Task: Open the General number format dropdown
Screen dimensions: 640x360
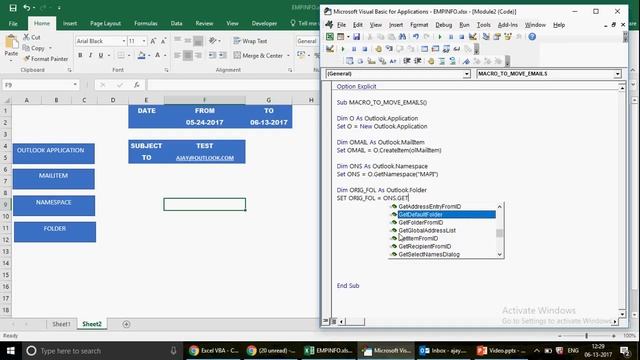Action: (x=307, y=41)
